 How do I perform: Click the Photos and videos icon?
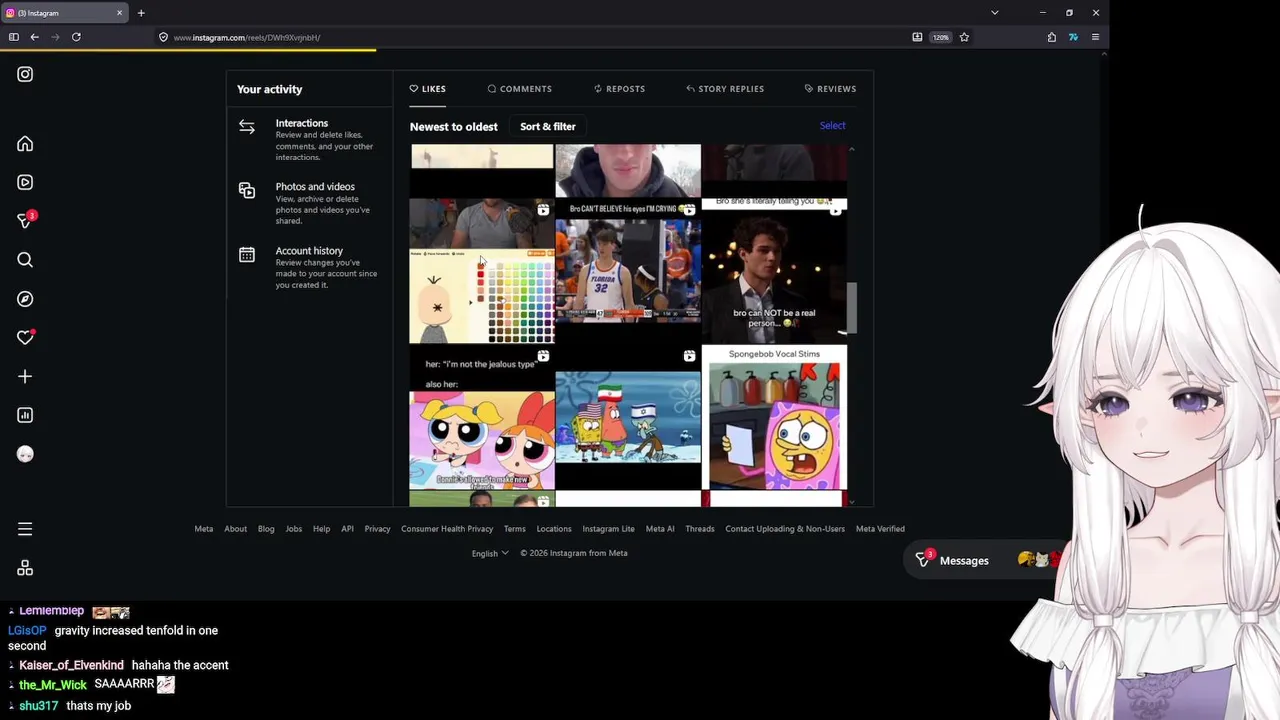[x=247, y=190]
